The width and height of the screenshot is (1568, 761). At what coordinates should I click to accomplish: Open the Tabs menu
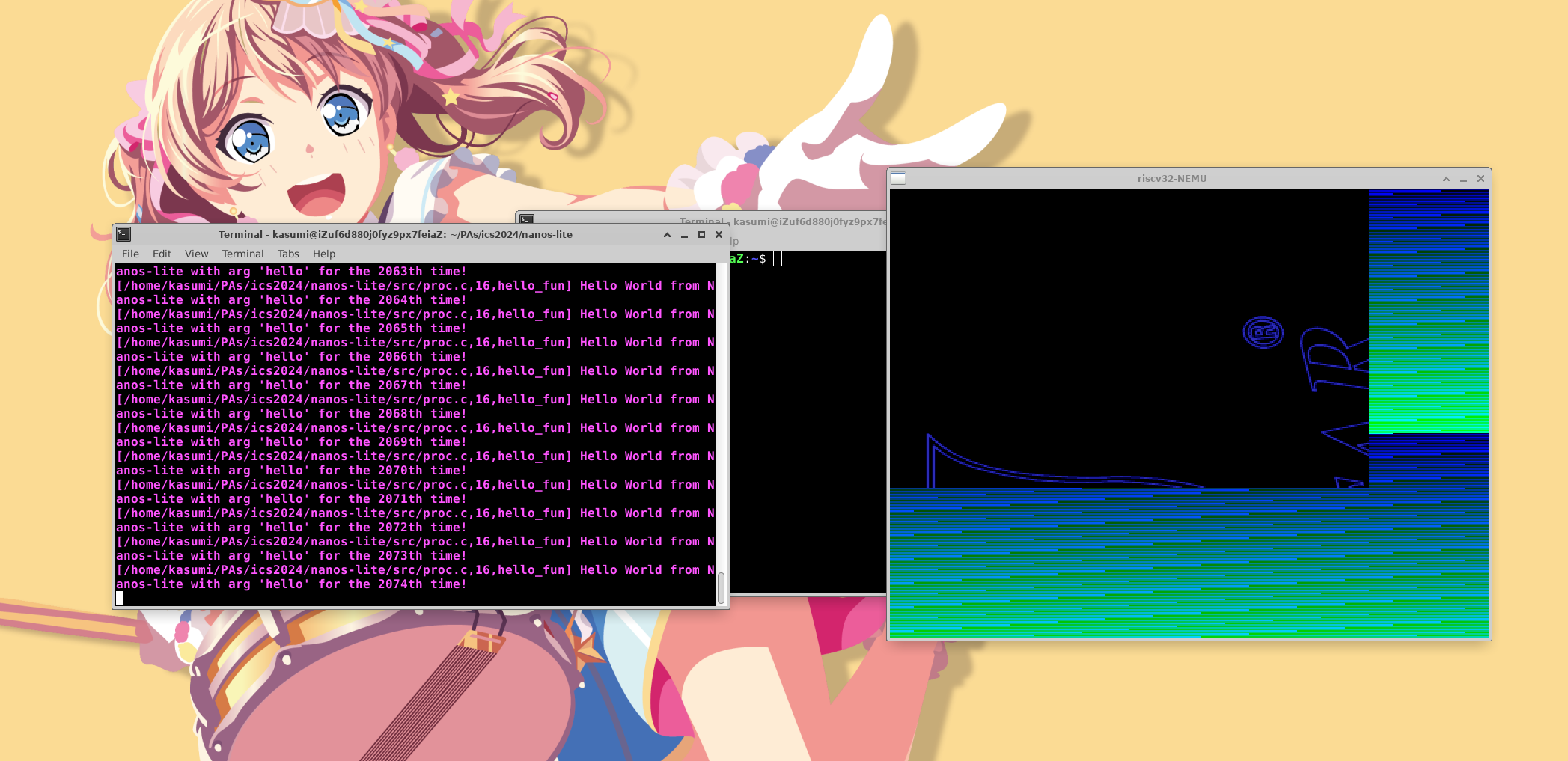[x=288, y=254]
